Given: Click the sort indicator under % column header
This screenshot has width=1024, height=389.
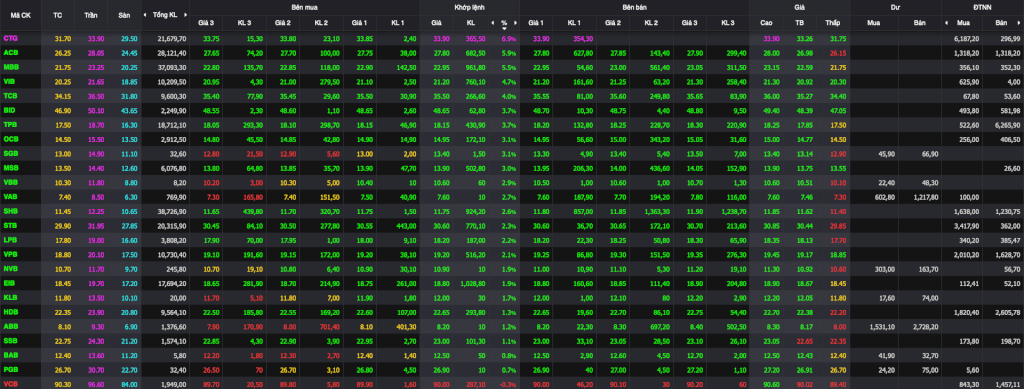Looking at the screenshot, I should (504, 28).
